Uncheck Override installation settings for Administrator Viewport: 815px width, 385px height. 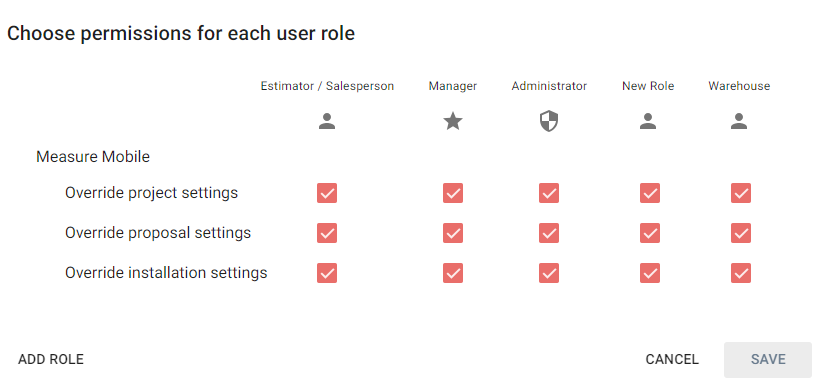point(549,273)
